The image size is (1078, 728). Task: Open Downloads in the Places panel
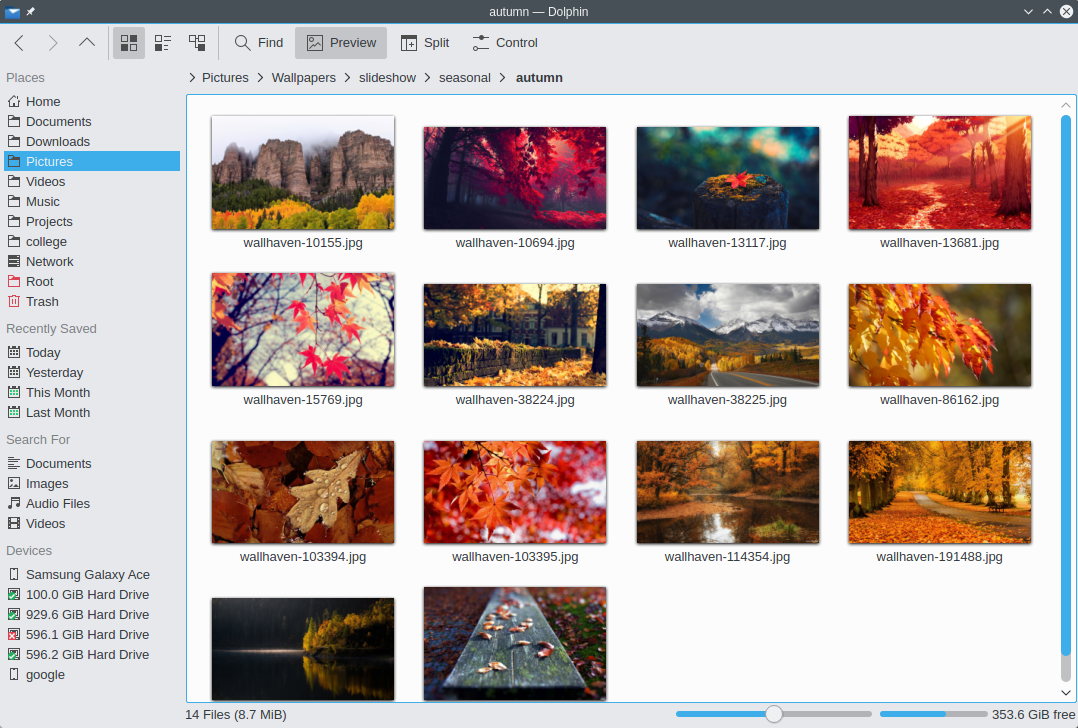(x=57, y=141)
